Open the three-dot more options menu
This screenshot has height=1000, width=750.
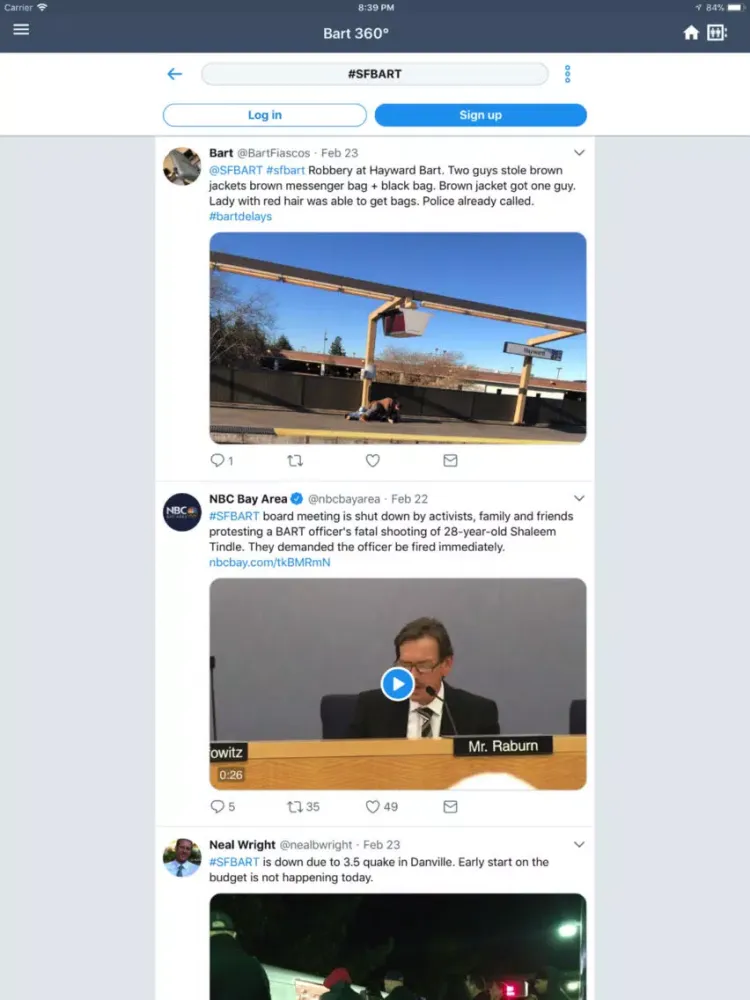(567, 74)
